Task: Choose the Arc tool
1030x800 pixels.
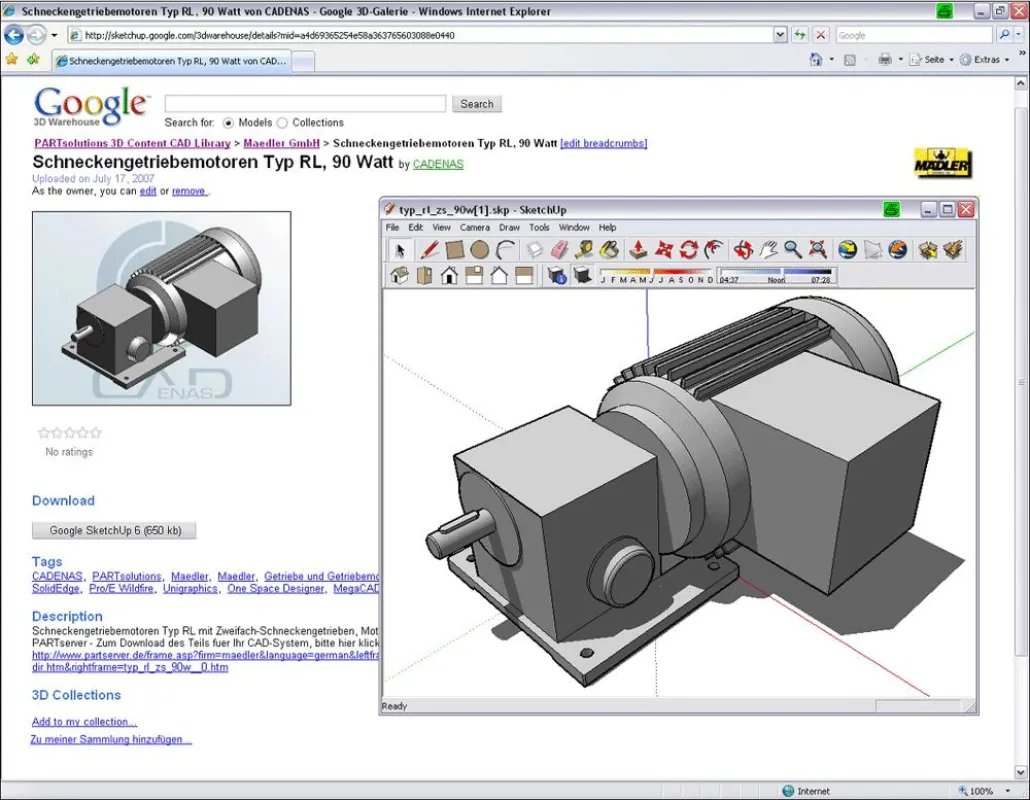Action: tap(505, 250)
